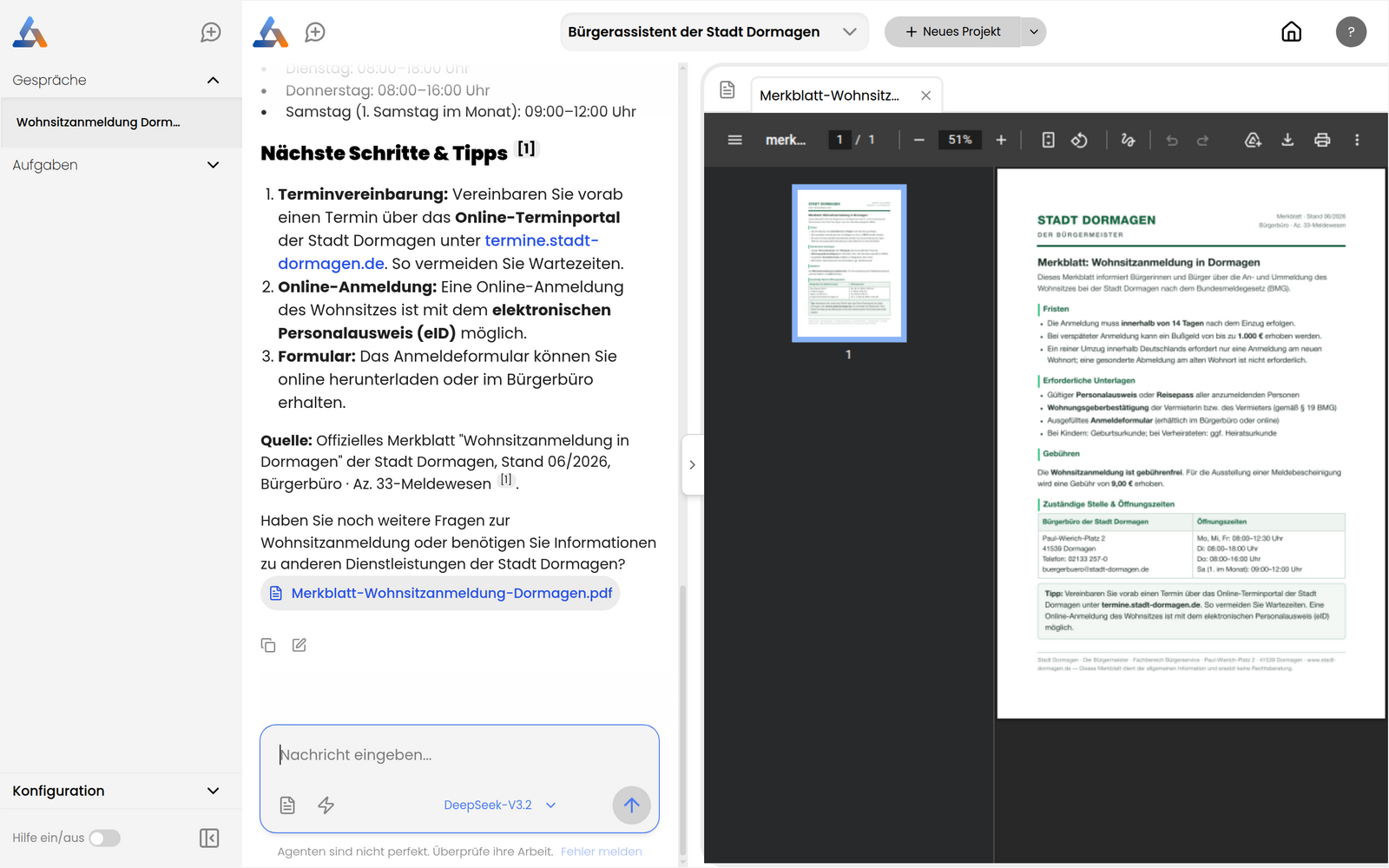The width and height of the screenshot is (1389, 868).
Task: Open the Merkblatt-Wohnsitzanmeldung-Dormagen.pdf attachment
Action: click(x=440, y=594)
